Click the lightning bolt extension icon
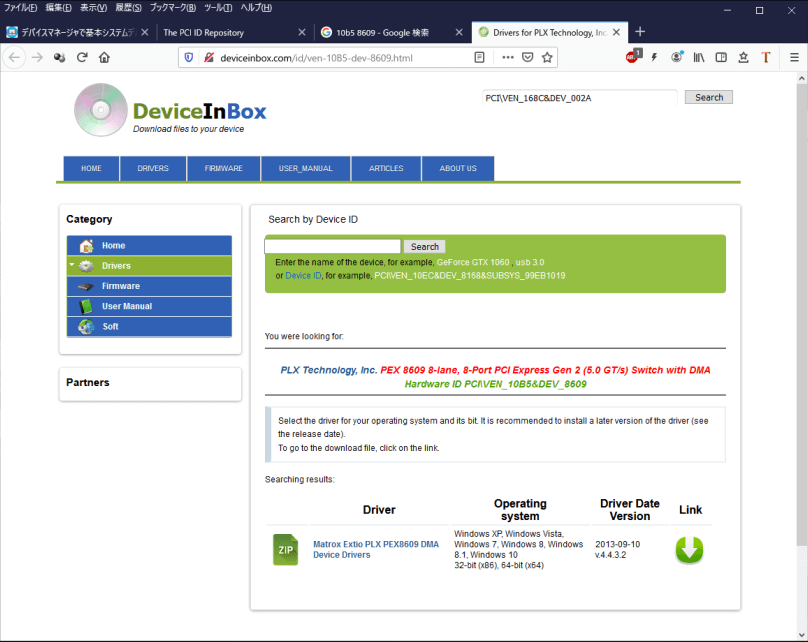Image resolution: width=808 pixels, height=642 pixels. click(654, 58)
